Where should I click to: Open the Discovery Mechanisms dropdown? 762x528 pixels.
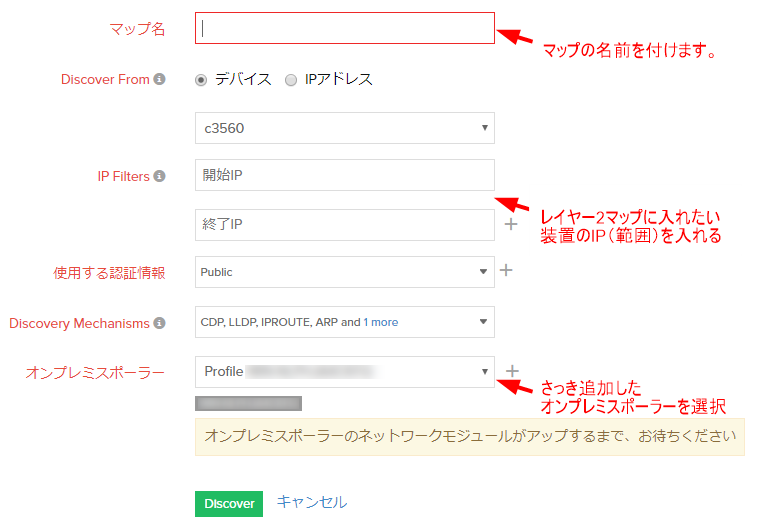pos(345,322)
